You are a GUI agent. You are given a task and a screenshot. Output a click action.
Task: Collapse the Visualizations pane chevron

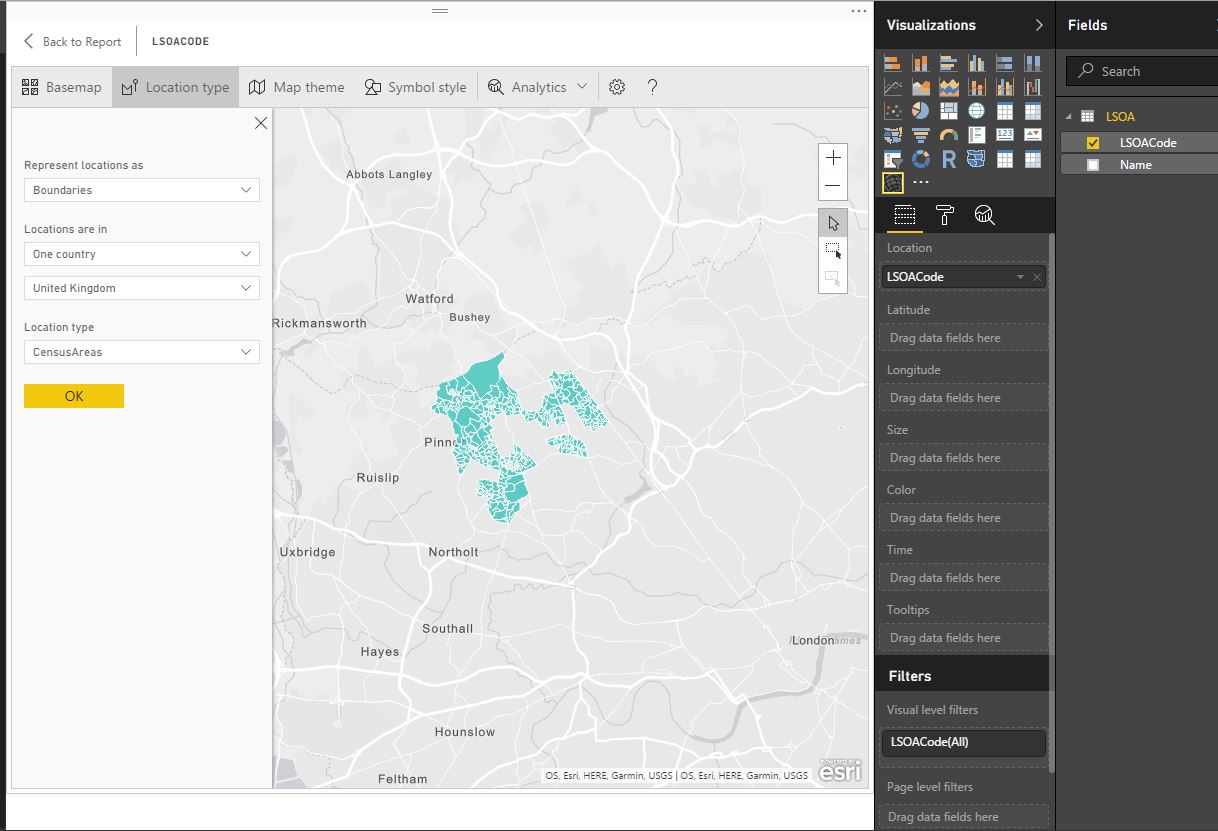tap(1039, 25)
